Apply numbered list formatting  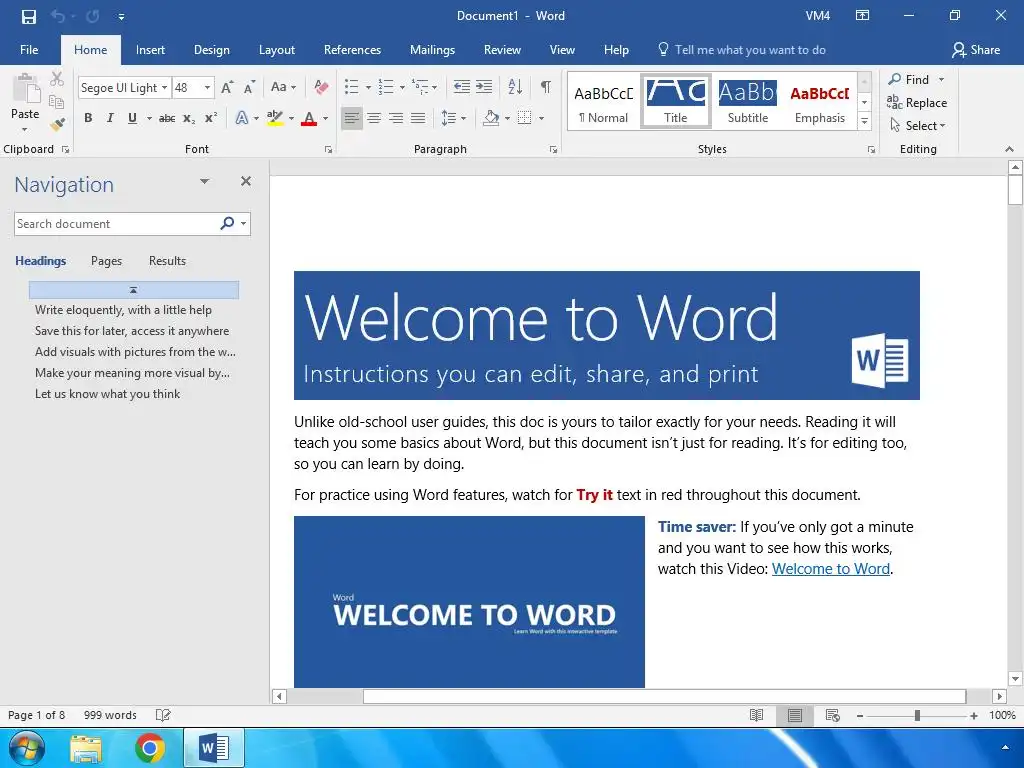pyautogui.click(x=386, y=87)
